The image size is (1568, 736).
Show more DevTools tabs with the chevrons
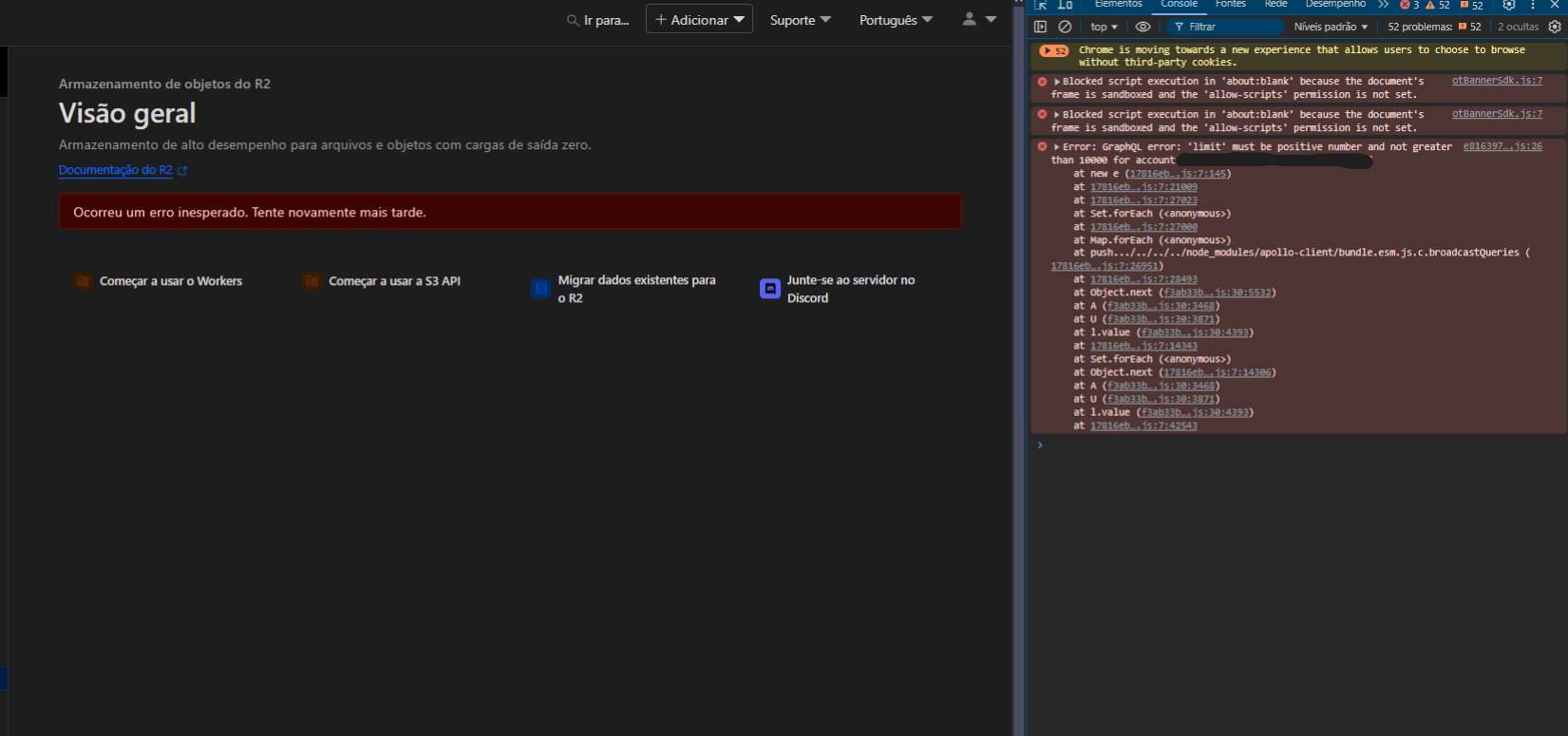[x=1384, y=5]
